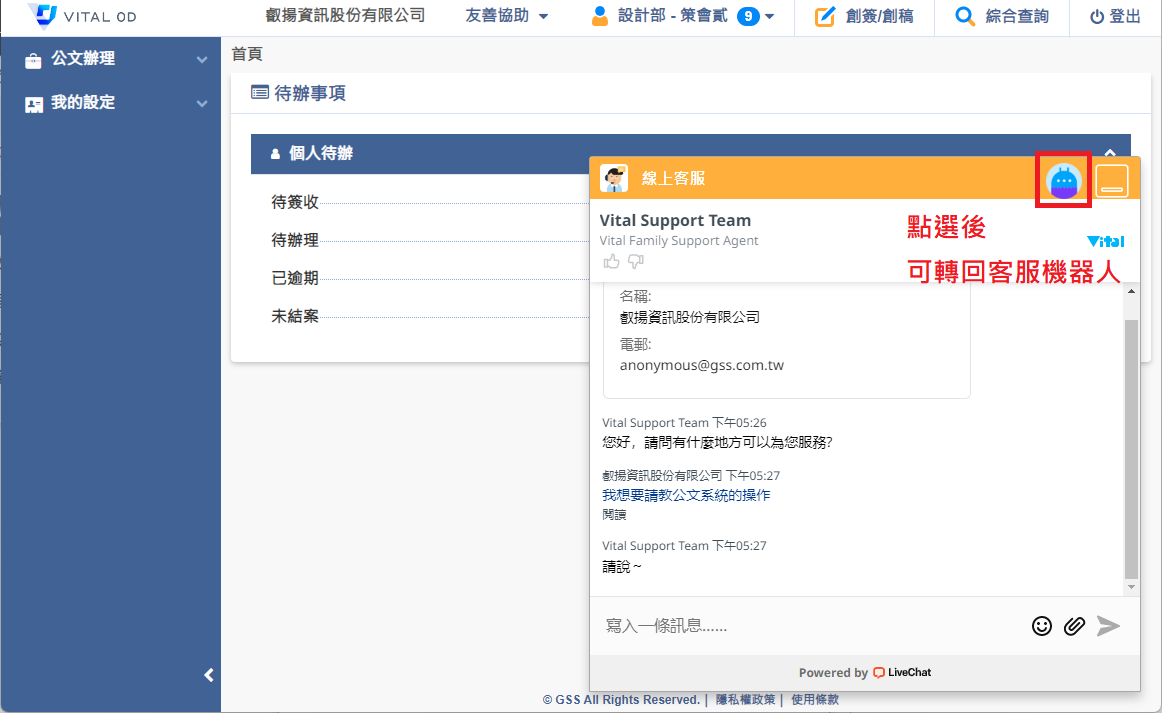Image resolution: width=1162 pixels, height=713 pixels.
Task: Open the 使用條款 footer link
Action: point(815,700)
